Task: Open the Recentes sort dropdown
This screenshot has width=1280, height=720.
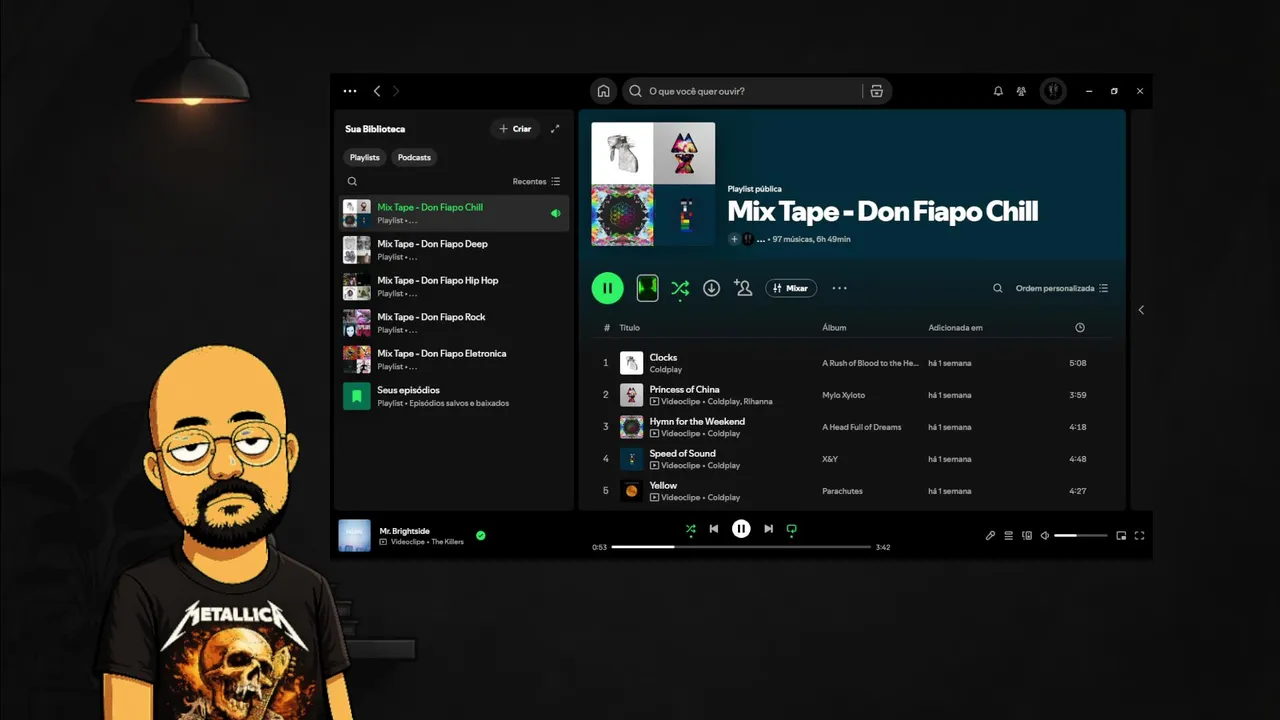Action: (536, 182)
